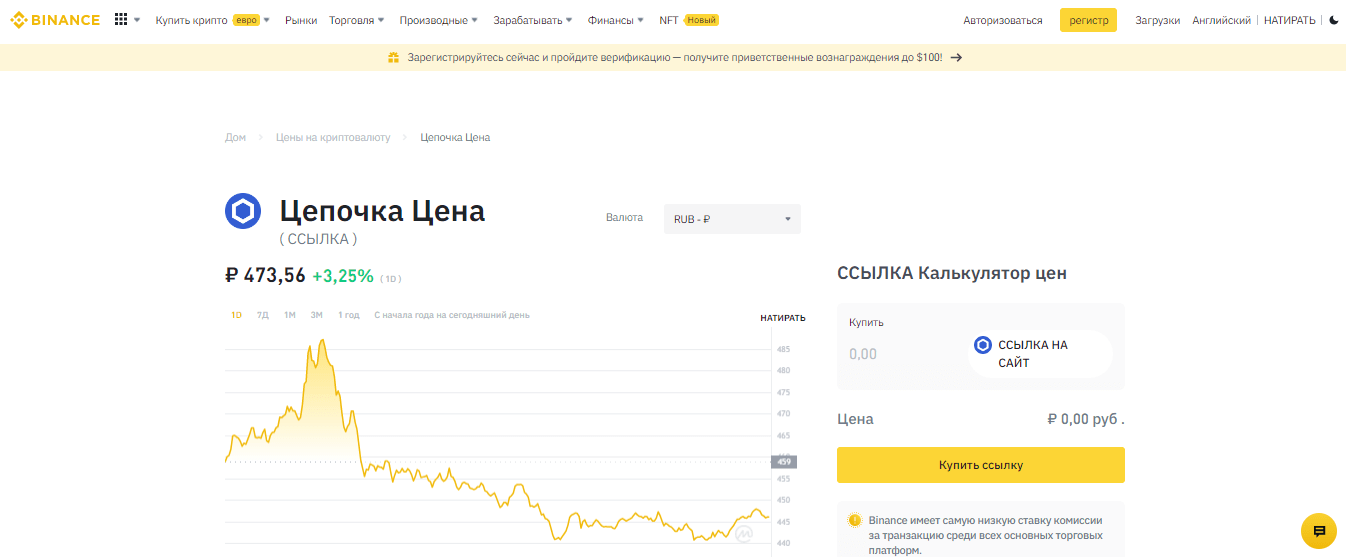The width and height of the screenshot is (1346, 557).
Task: Open the chat support icon
Action: point(1319,531)
